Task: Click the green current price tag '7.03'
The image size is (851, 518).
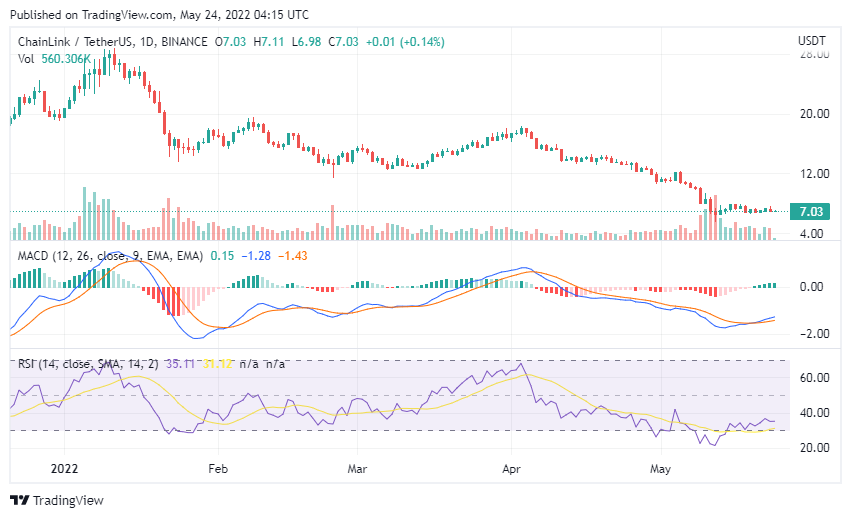Action: (x=810, y=211)
